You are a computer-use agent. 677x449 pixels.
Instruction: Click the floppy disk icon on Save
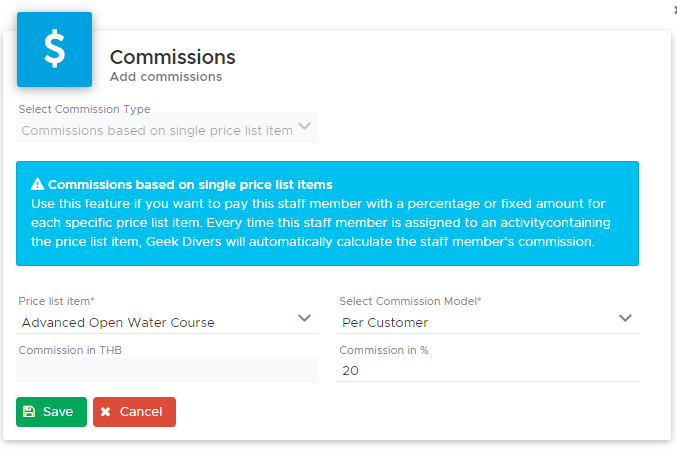29,411
